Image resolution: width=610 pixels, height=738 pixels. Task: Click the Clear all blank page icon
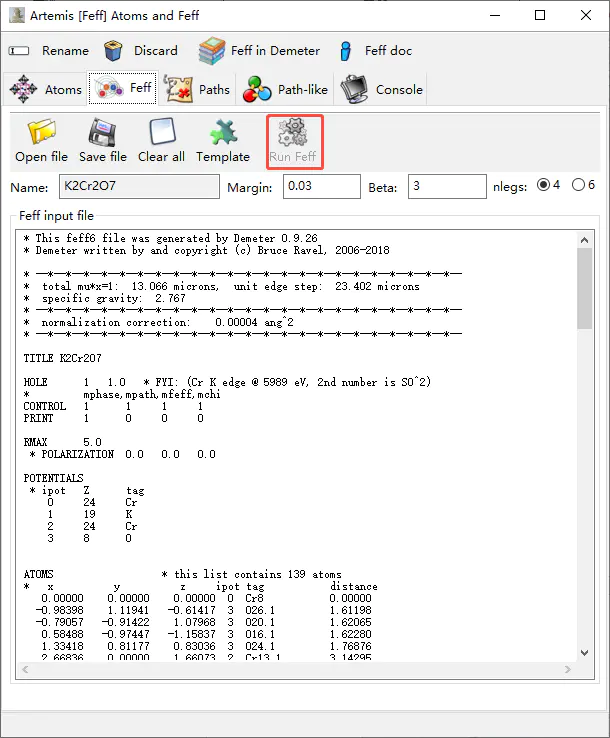[162, 131]
